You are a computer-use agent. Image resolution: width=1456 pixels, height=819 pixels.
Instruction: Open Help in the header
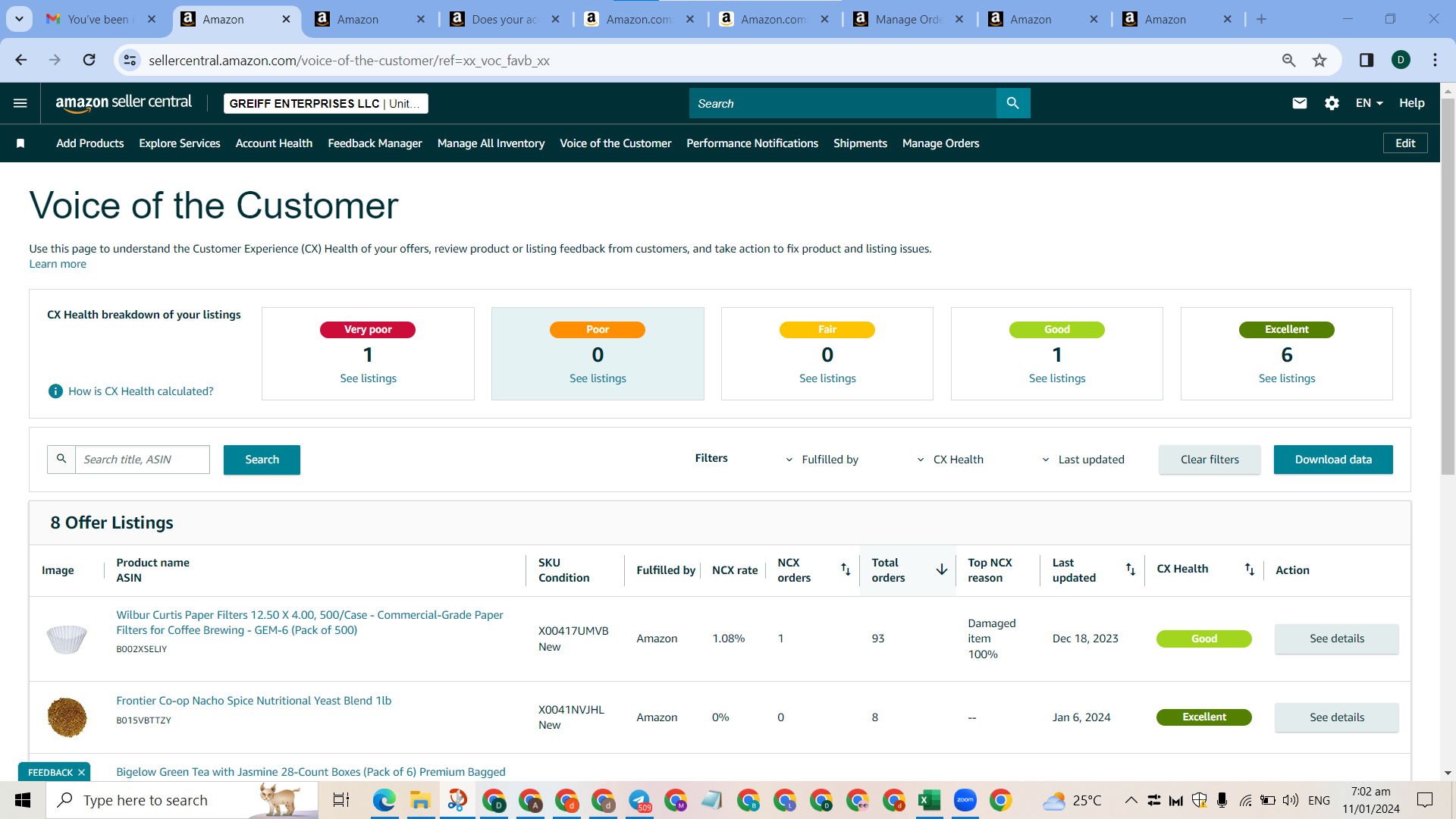[x=1412, y=103]
